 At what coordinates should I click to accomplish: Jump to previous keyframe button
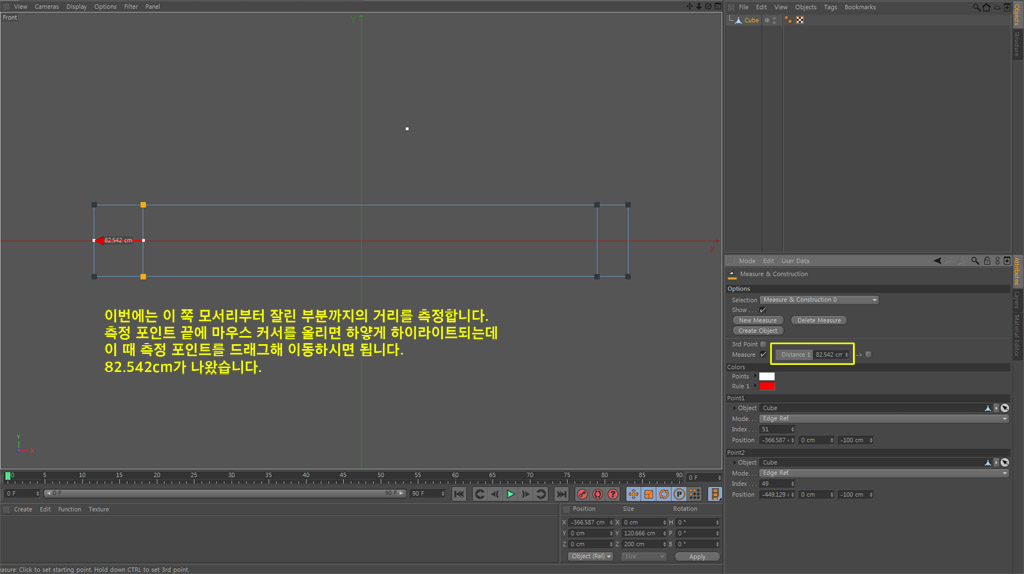coord(479,494)
